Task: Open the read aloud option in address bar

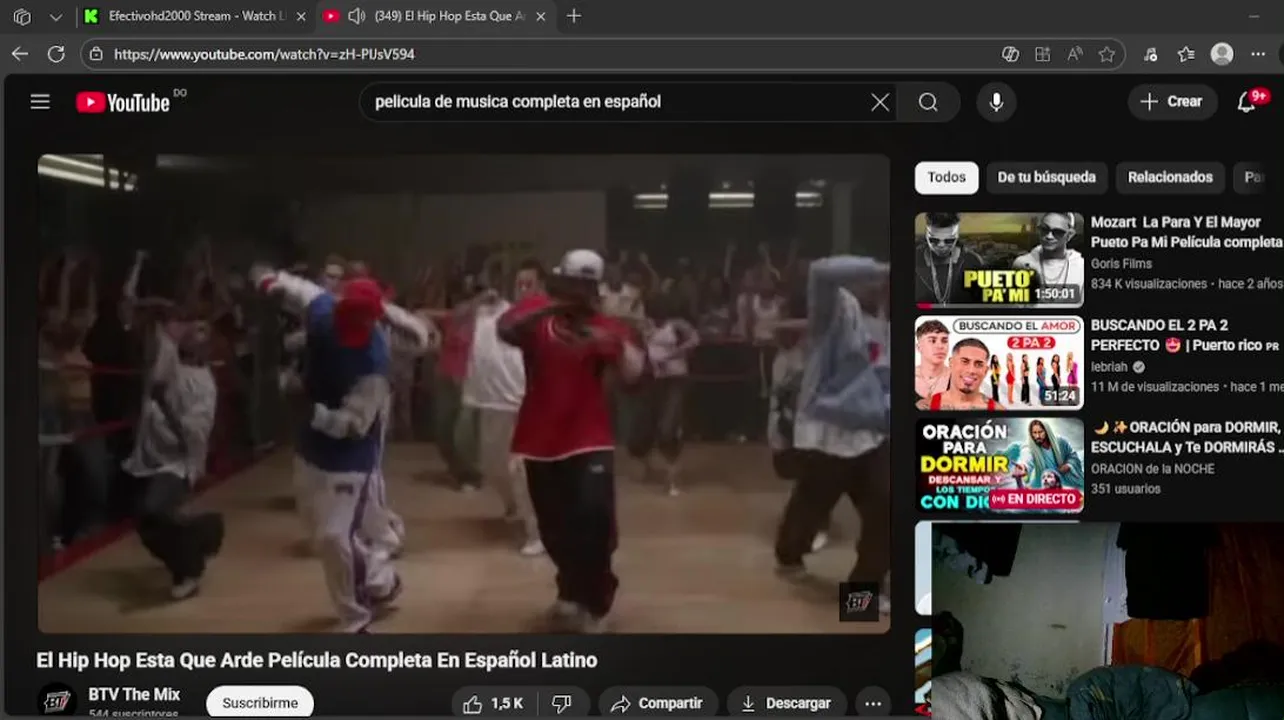Action: [1075, 54]
